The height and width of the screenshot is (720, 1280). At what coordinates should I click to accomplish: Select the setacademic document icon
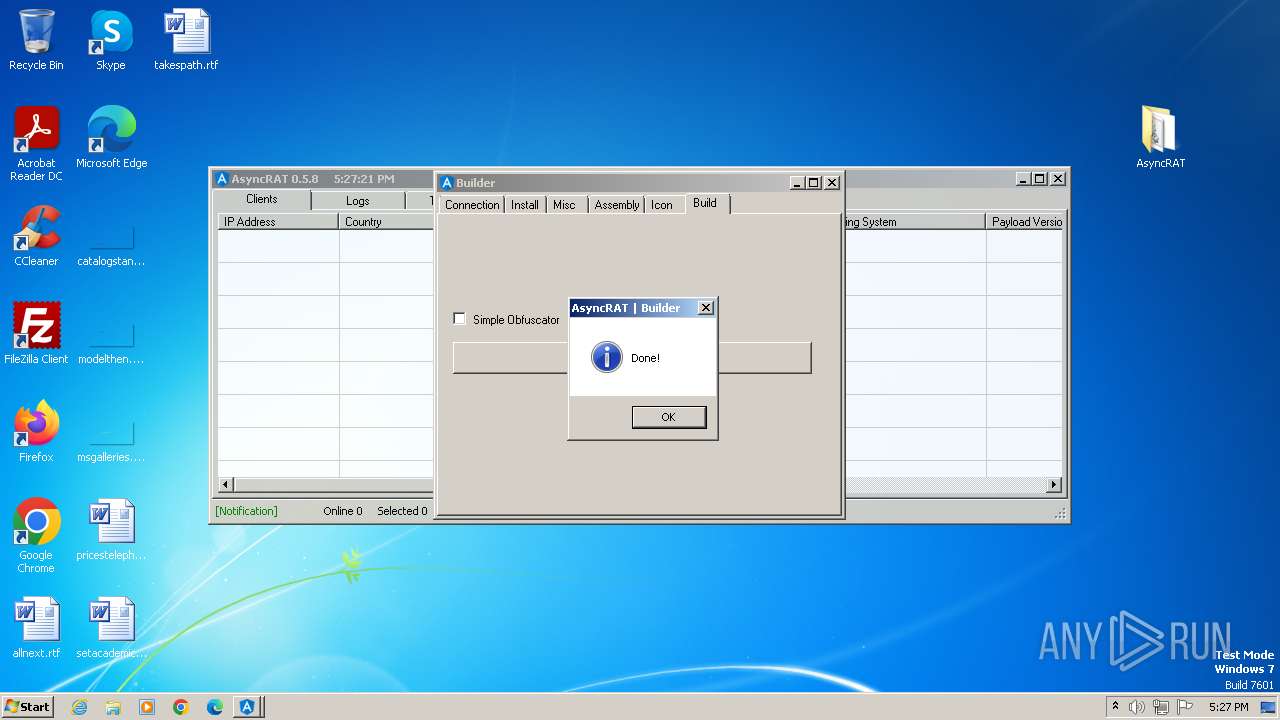111,628
